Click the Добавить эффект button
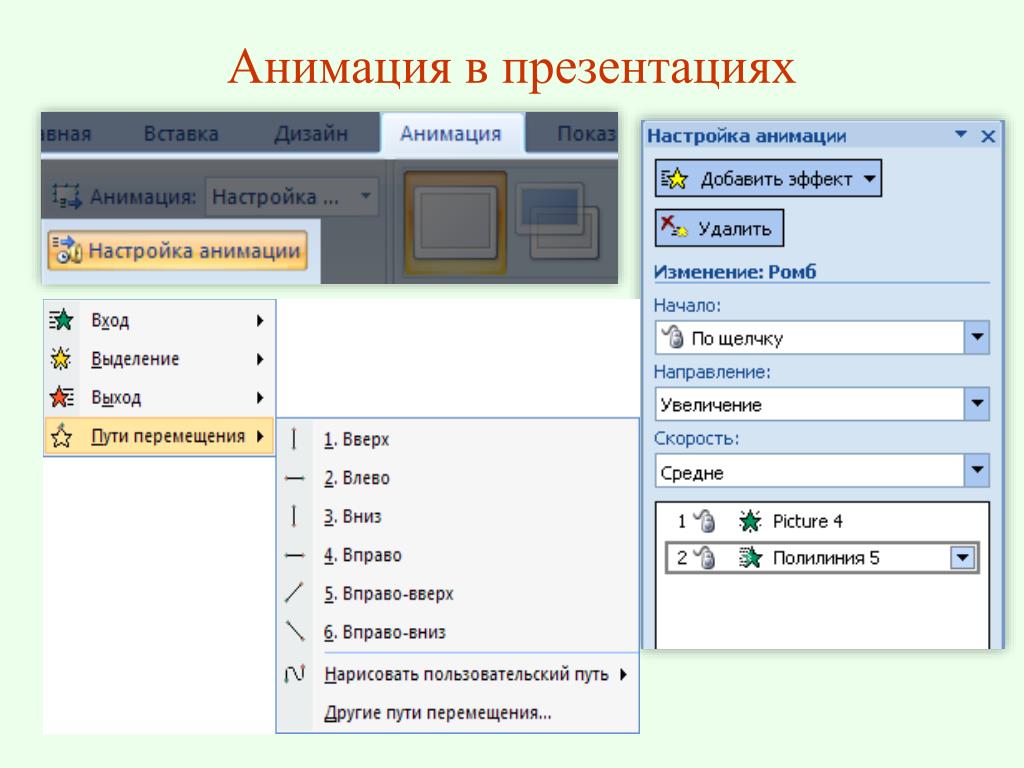The image size is (1024, 768). point(768,178)
